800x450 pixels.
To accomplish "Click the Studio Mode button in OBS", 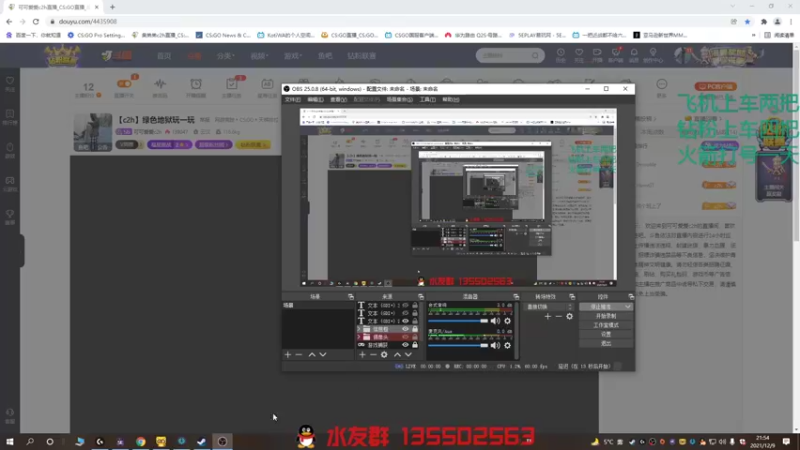I will click(x=606, y=325).
